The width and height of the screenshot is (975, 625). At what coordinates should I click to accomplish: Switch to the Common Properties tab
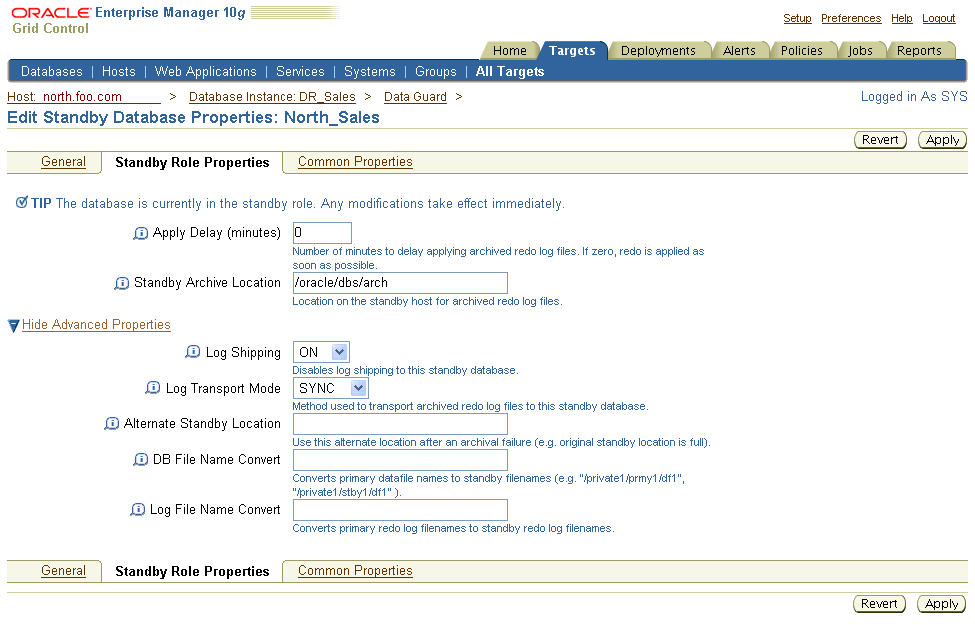pyautogui.click(x=354, y=161)
